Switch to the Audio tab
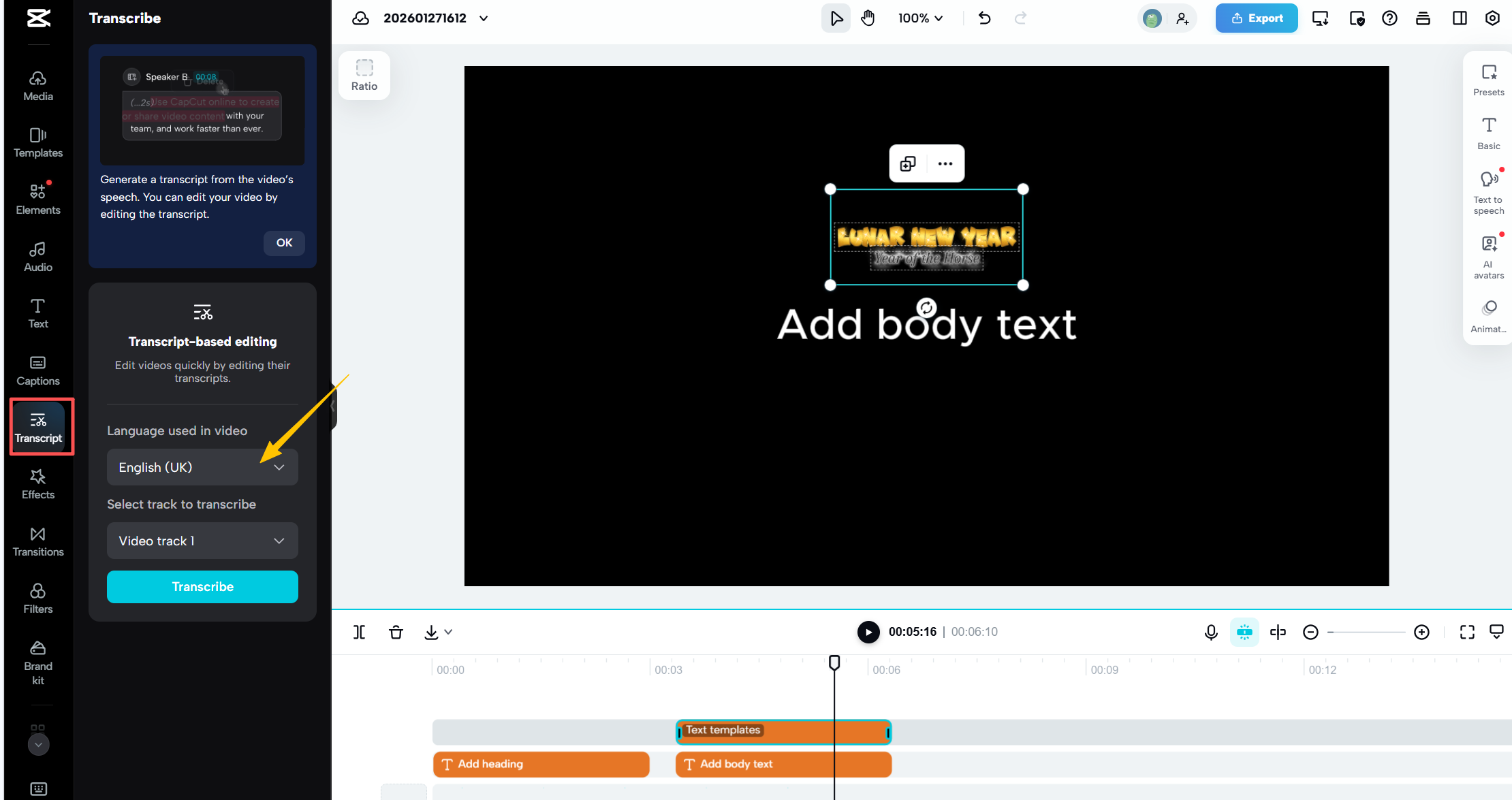This screenshot has width=1512, height=800. coord(38,257)
